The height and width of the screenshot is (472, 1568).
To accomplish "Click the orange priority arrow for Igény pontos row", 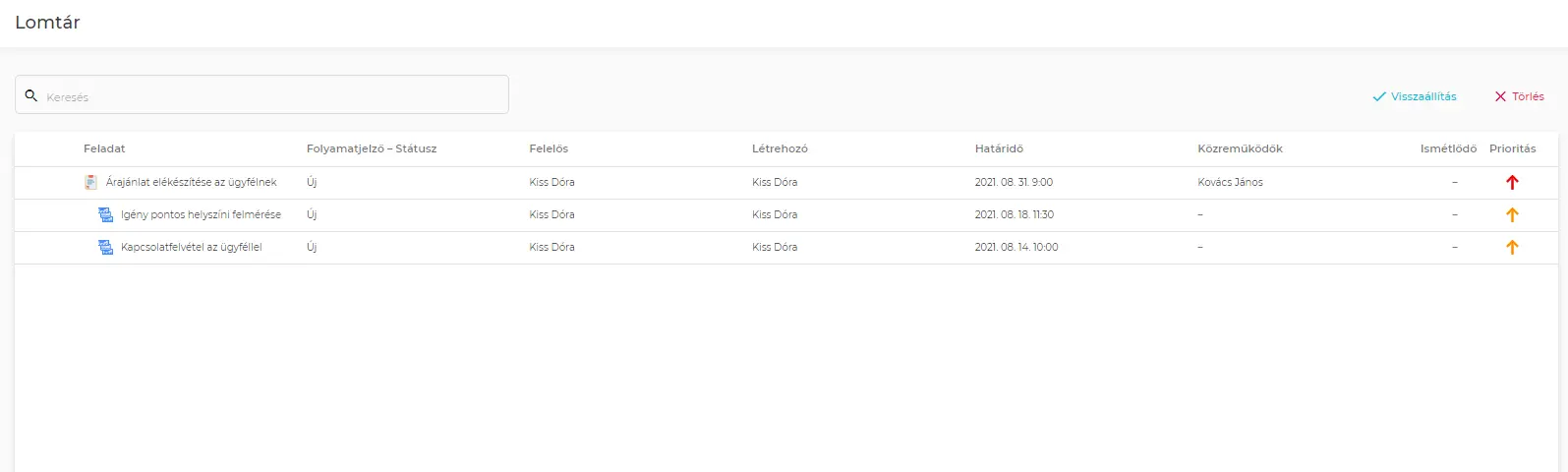I will click(1512, 214).
